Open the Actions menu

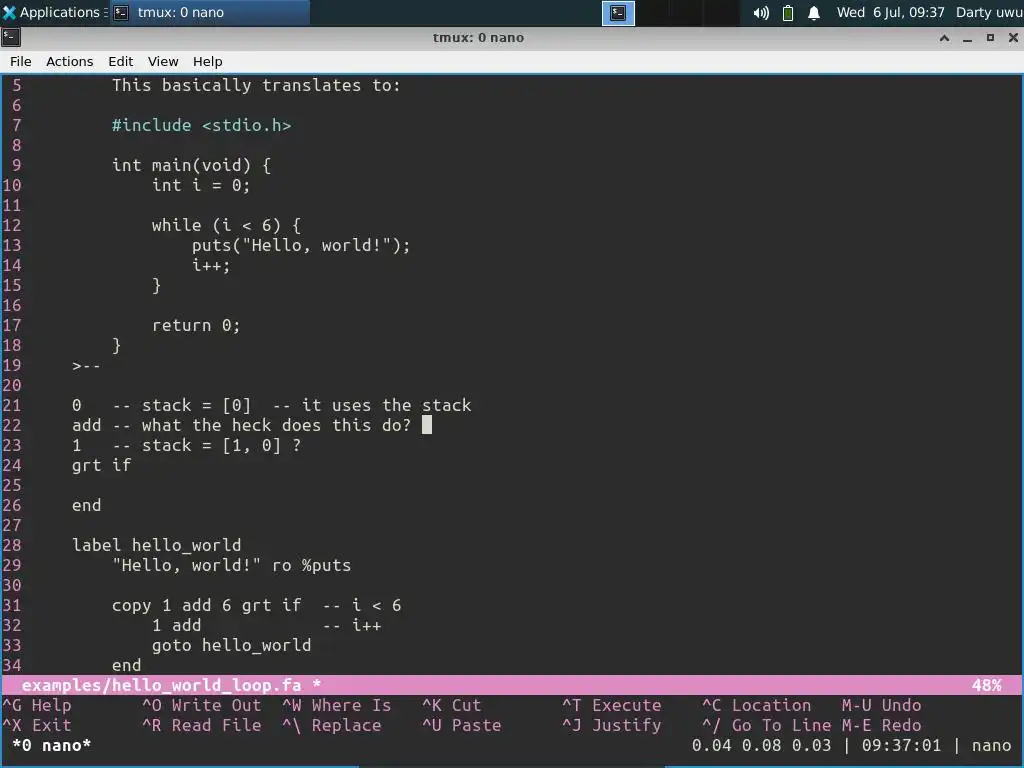pyautogui.click(x=69, y=61)
